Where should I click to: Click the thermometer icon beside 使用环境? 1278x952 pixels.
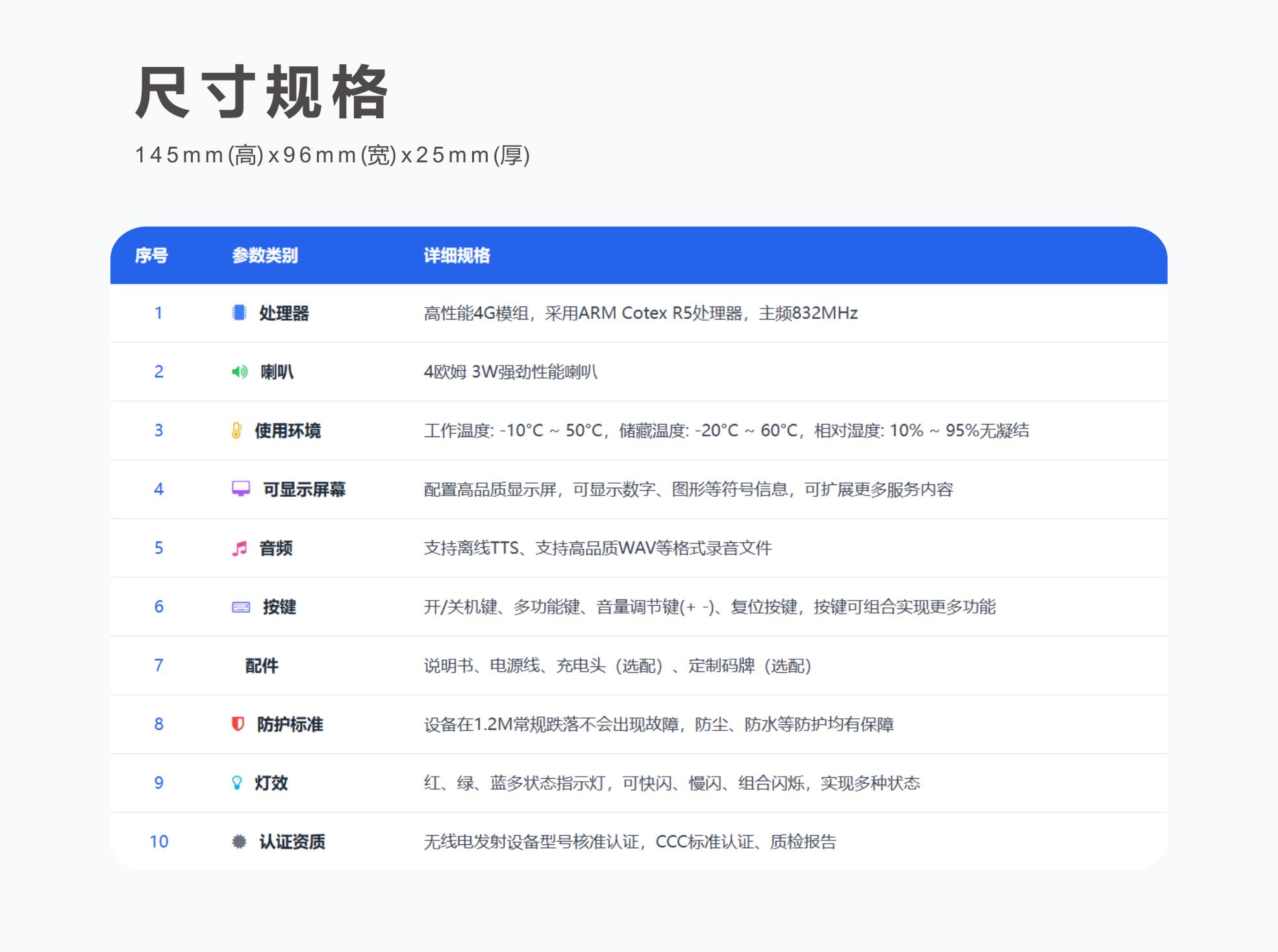[x=237, y=431]
